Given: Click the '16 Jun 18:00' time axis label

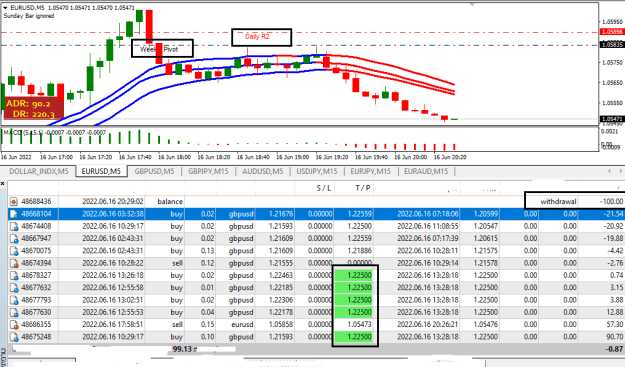Looking at the screenshot, I should [x=175, y=157].
